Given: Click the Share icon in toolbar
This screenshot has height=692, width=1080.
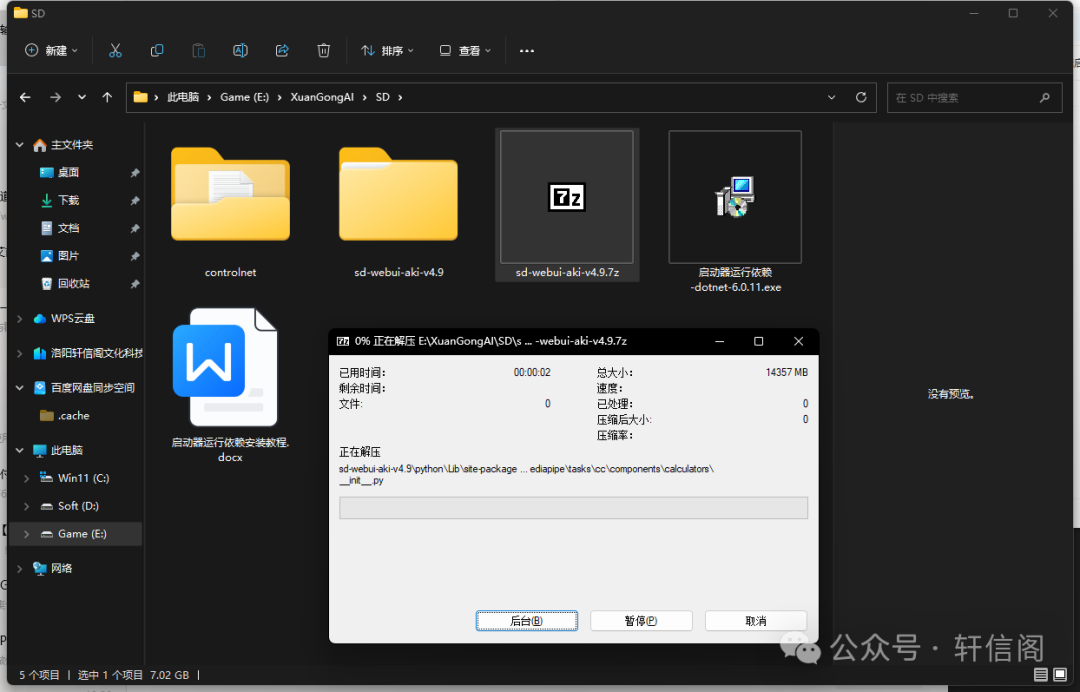Looking at the screenshot, I should click(x=282, y=50).
